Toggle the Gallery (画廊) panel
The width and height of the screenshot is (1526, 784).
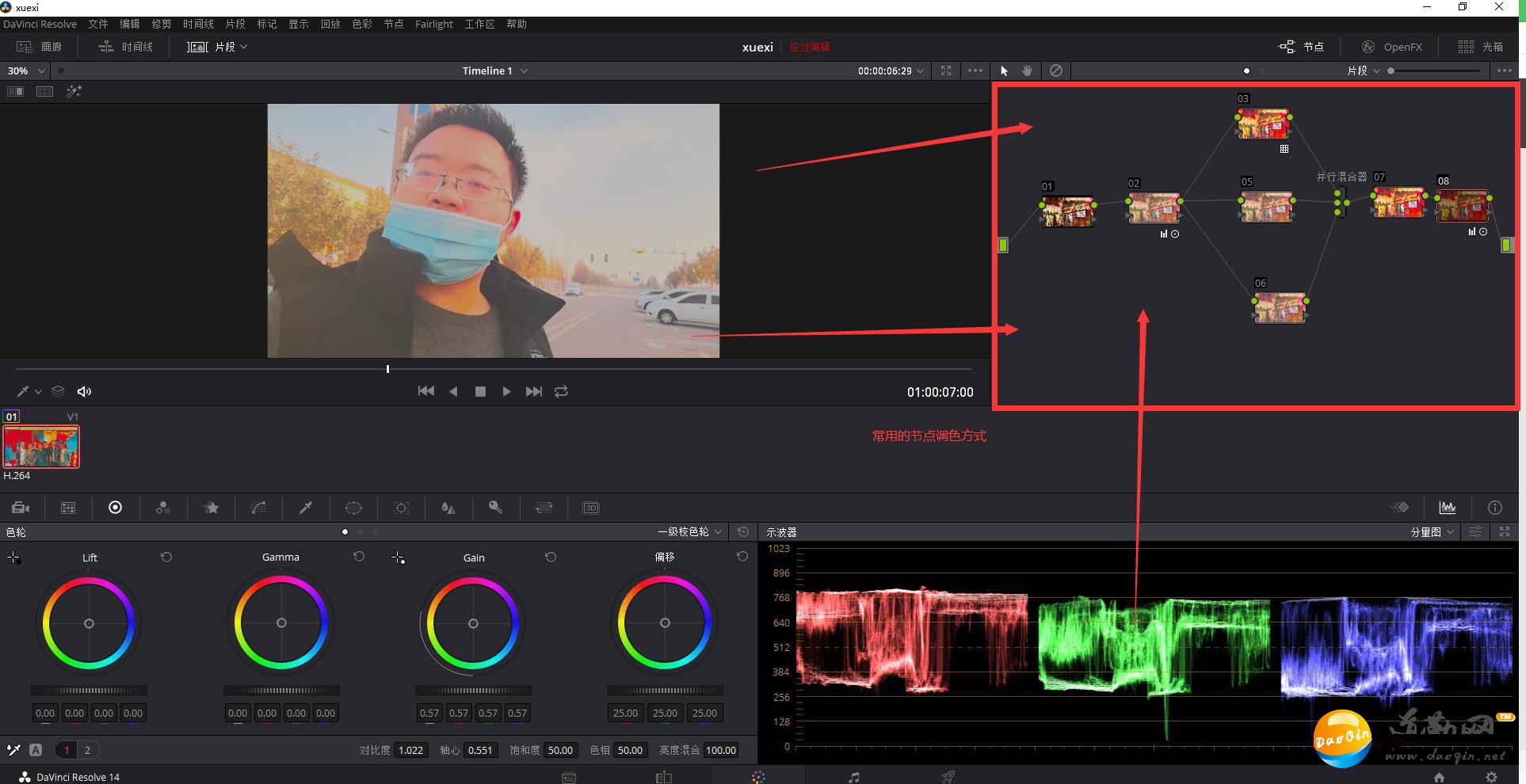(x=39, y=47)
